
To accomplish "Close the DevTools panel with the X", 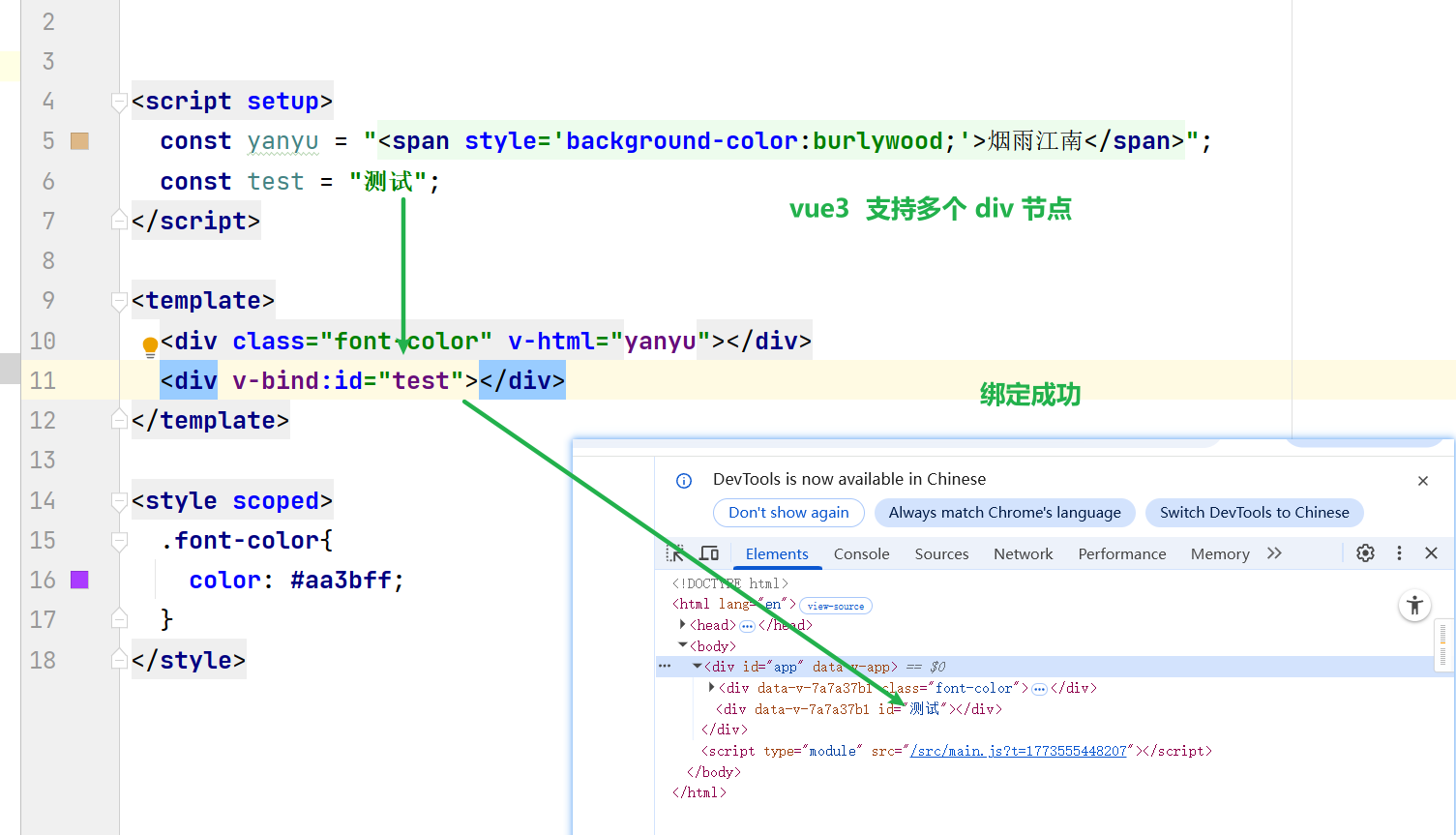I will tap(1432, 553).
